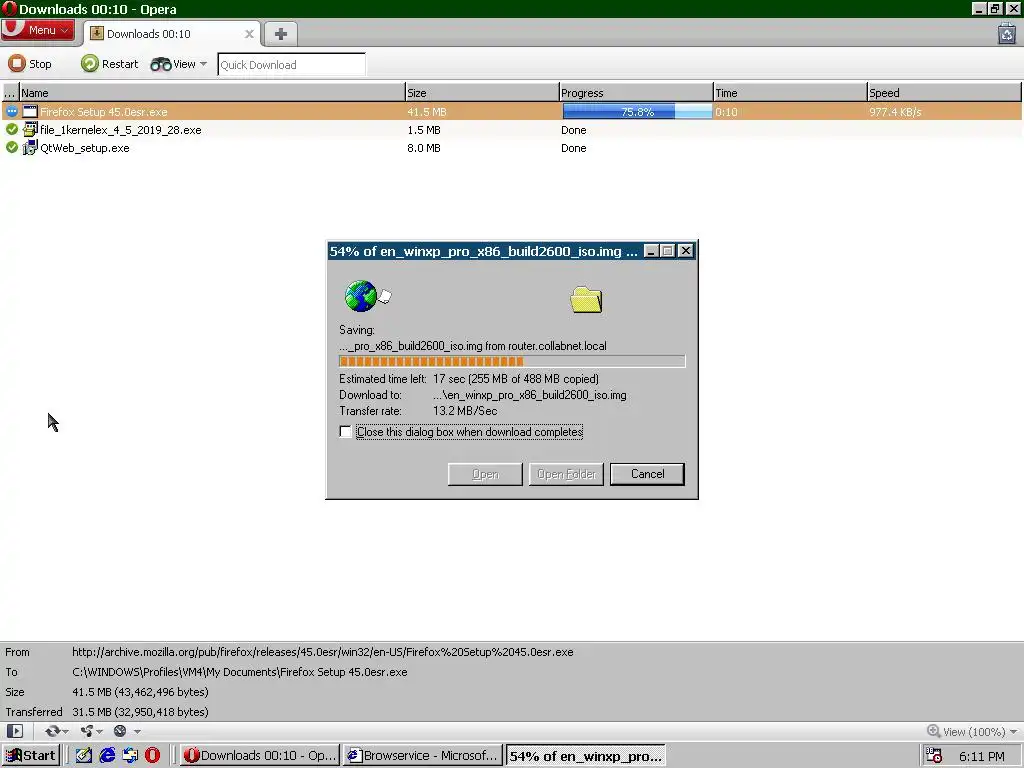Click the green done icon for QtWeb_setup

point(12,148)
